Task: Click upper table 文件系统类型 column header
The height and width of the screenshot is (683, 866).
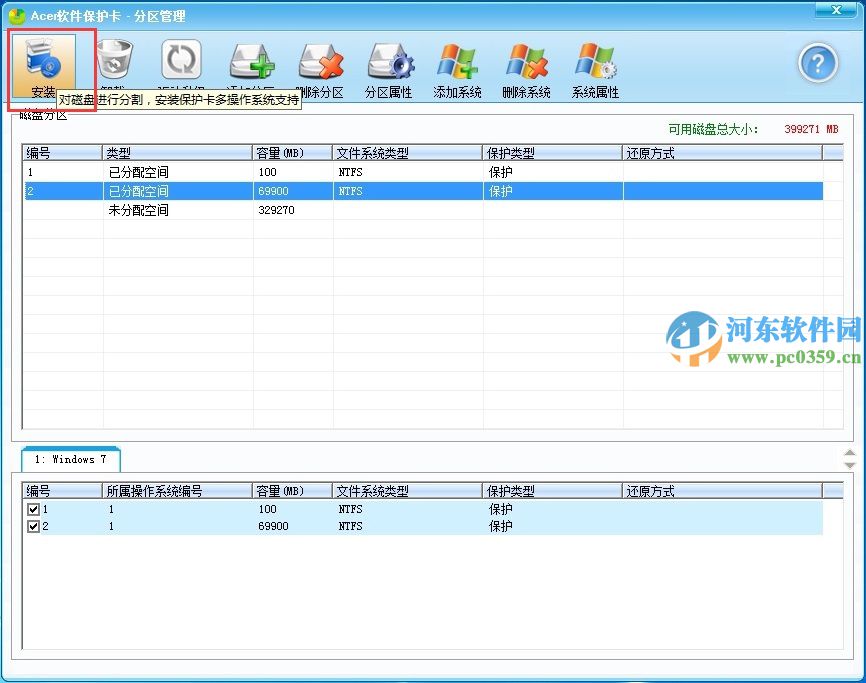Action: (408, 153)
